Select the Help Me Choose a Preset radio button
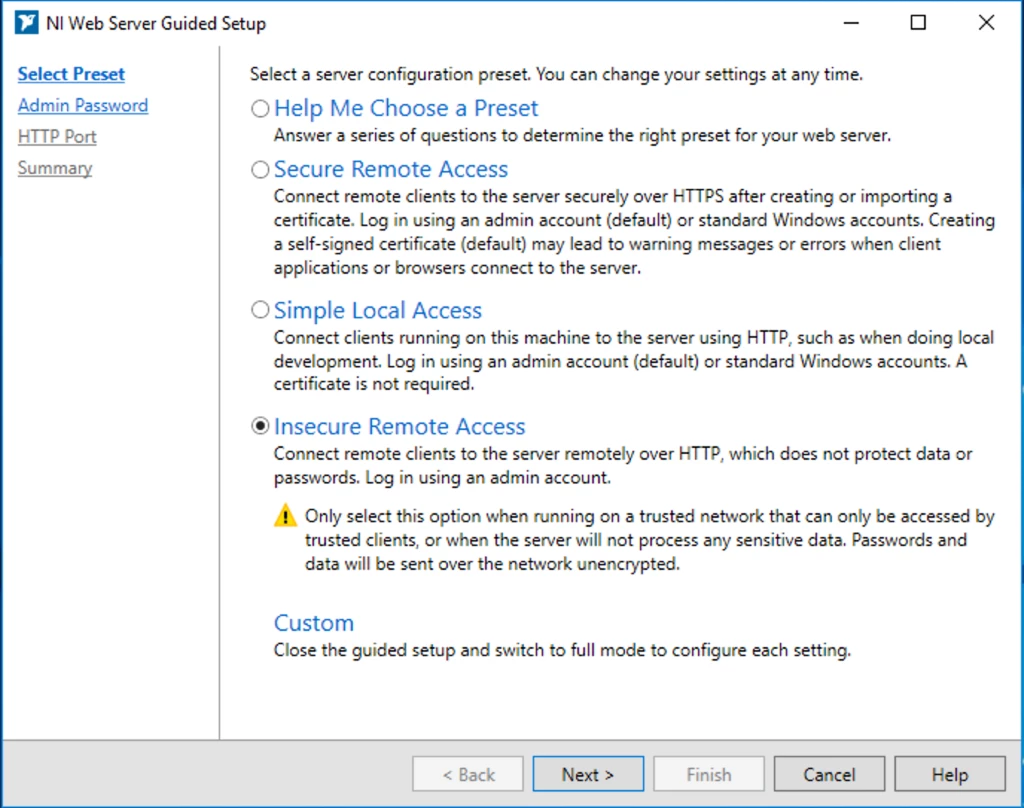The image size is (1024, 808). coord(260,108)
